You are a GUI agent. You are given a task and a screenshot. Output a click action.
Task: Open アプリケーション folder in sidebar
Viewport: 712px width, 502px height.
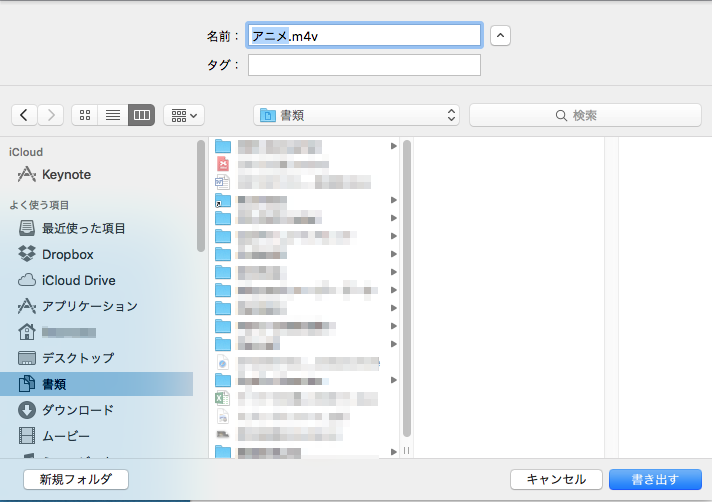(89, 306)
